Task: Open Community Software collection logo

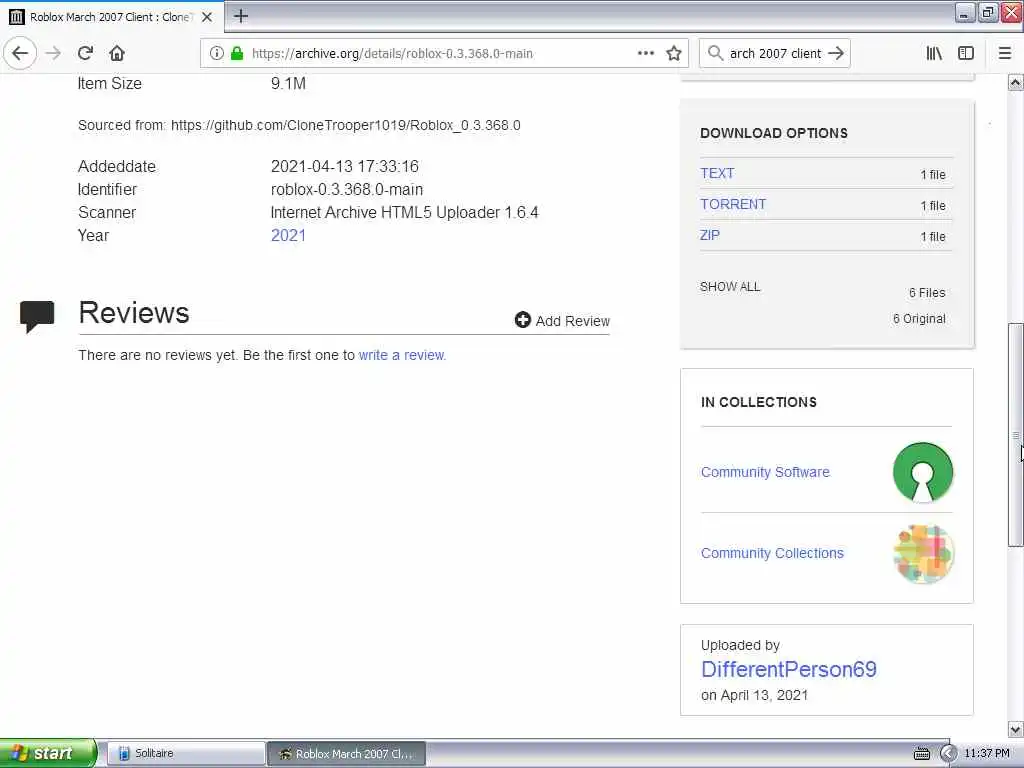Action: click(x=923, y=472)
